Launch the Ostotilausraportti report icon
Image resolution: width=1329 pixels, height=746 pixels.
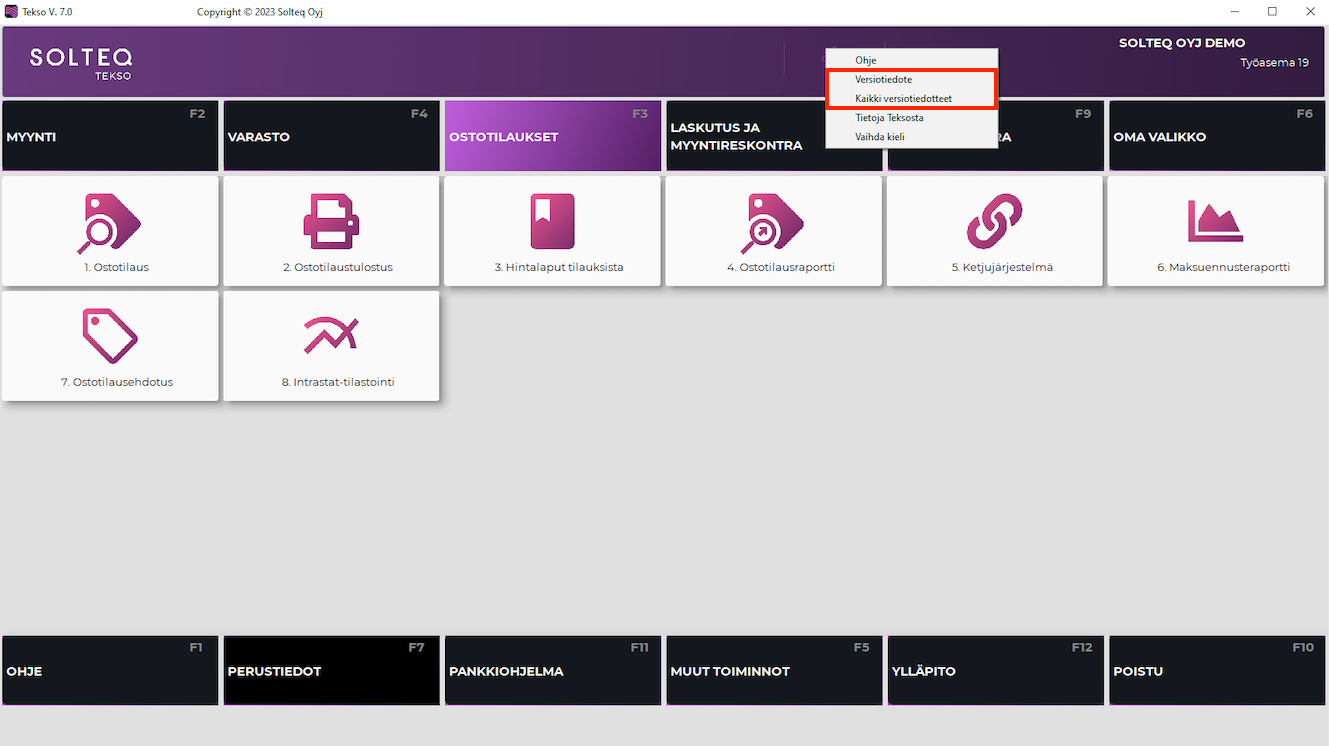pos(774,222)
